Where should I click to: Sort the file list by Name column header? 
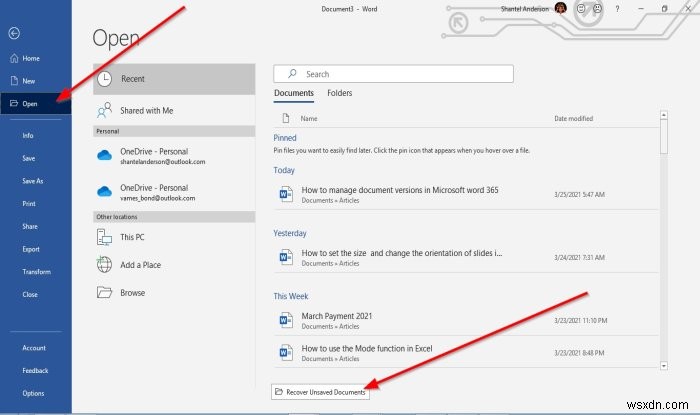[308, 118]
